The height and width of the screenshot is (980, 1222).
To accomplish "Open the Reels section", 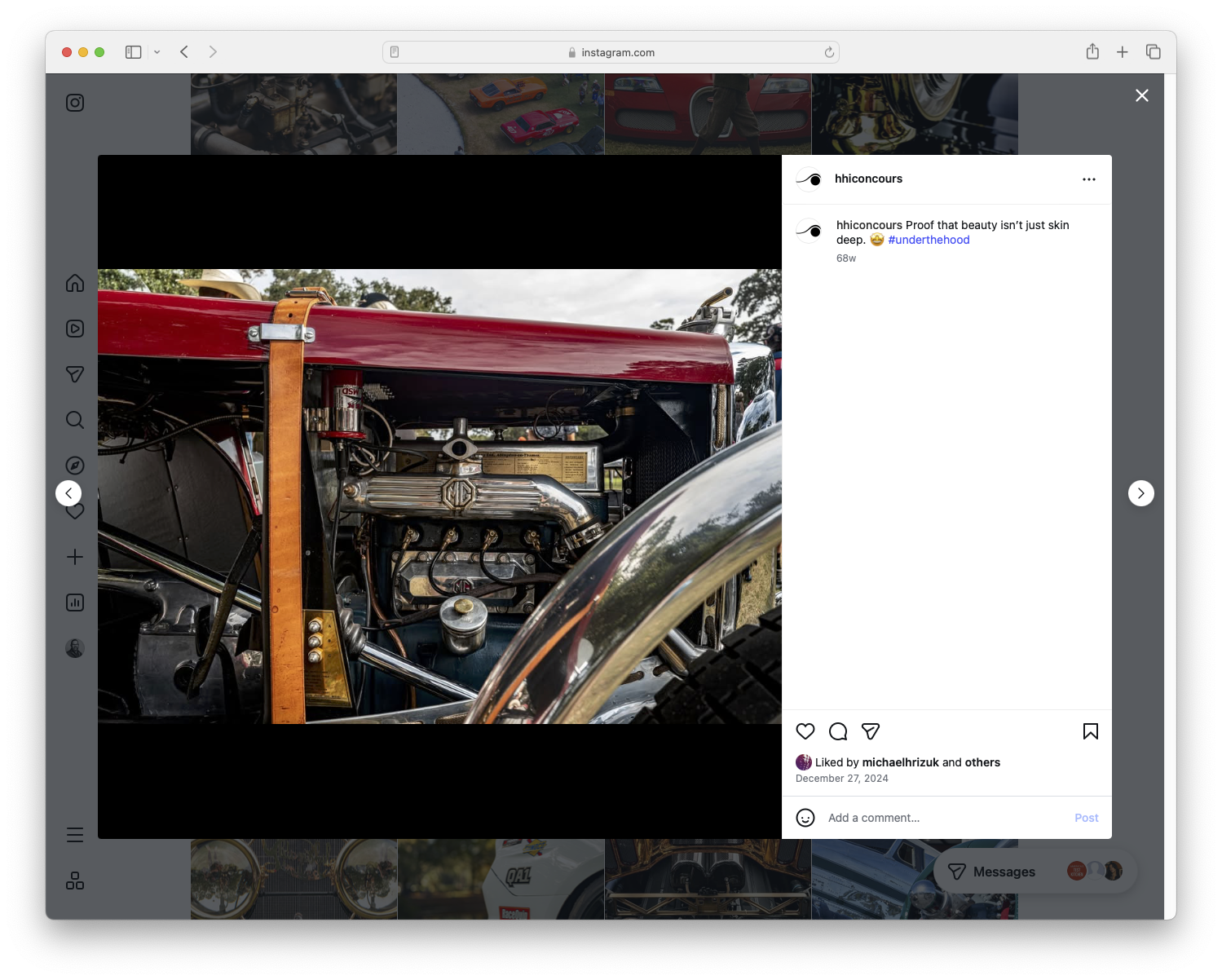I will coord(74,329).
